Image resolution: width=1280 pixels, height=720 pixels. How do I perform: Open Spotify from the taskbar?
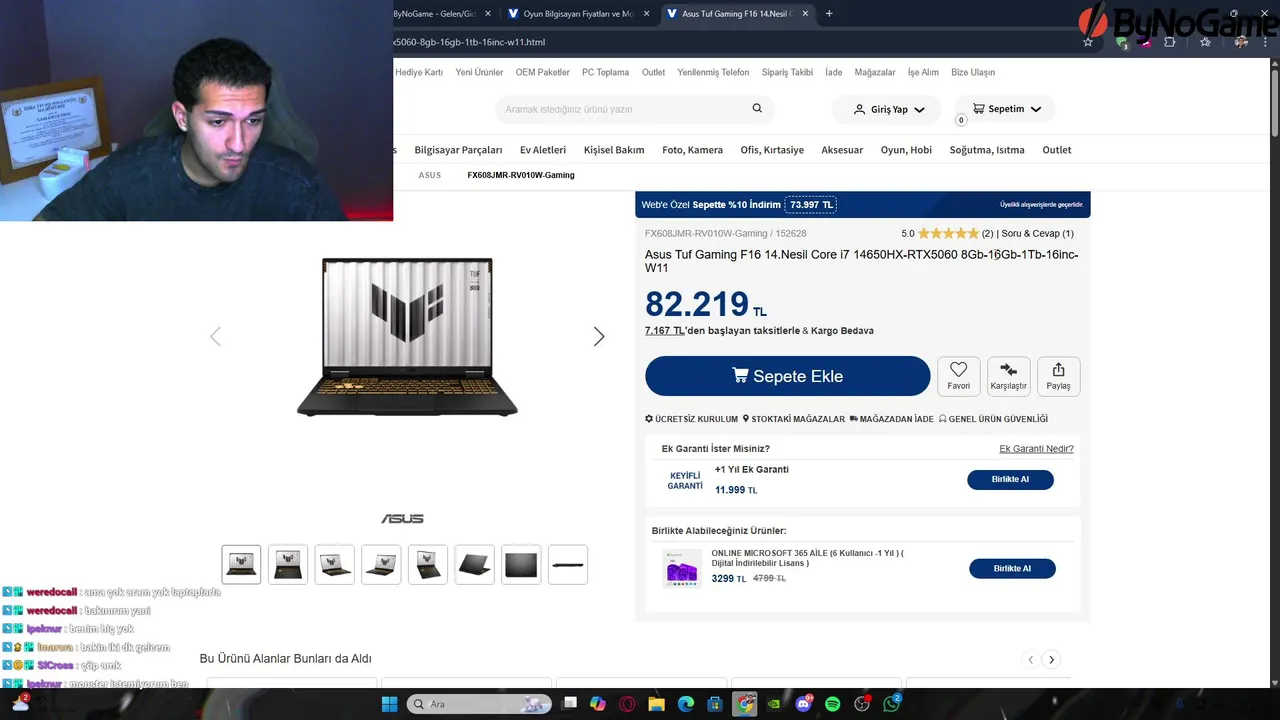(x=833, y=704)
